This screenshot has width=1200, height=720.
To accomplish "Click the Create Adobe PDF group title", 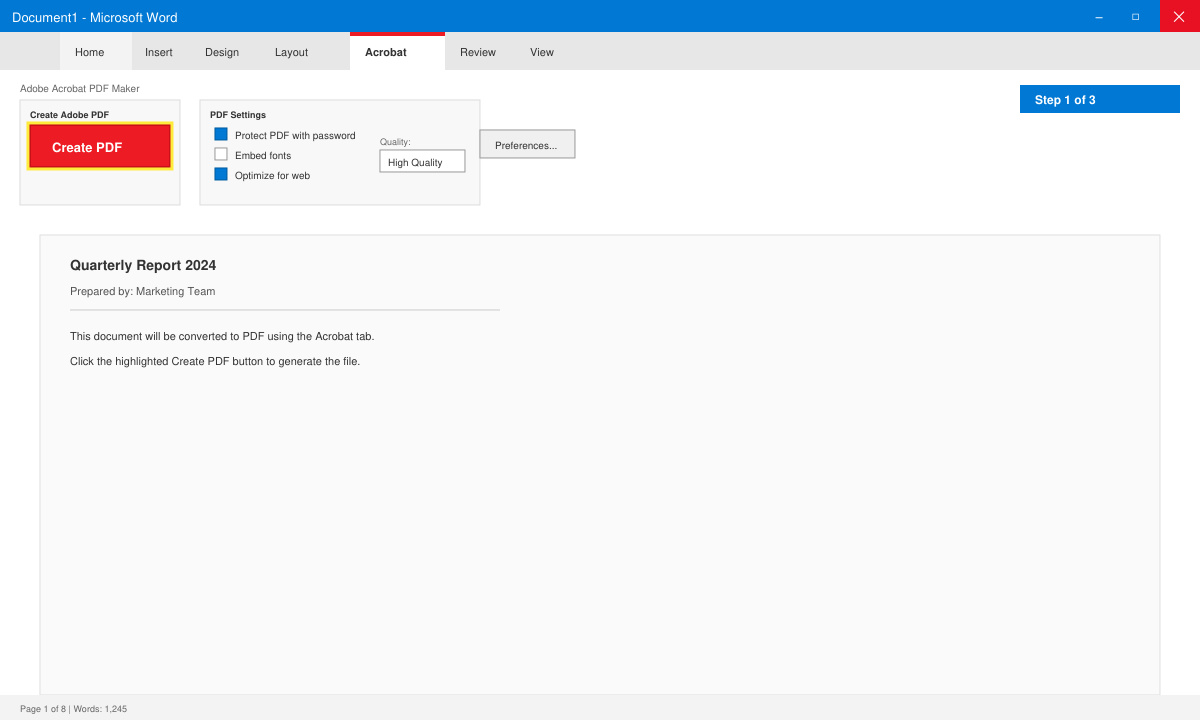I will click(x=70, y=115).
